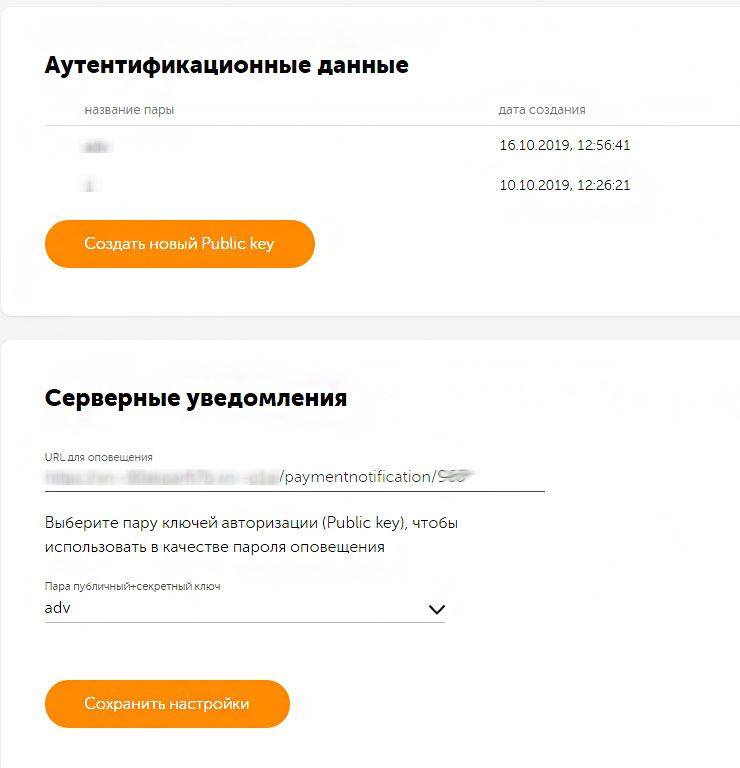Viewport: 740px width, 768px height.
Task: Click the paymentnotification part of the URL
Action: click(x=356, y=477)
